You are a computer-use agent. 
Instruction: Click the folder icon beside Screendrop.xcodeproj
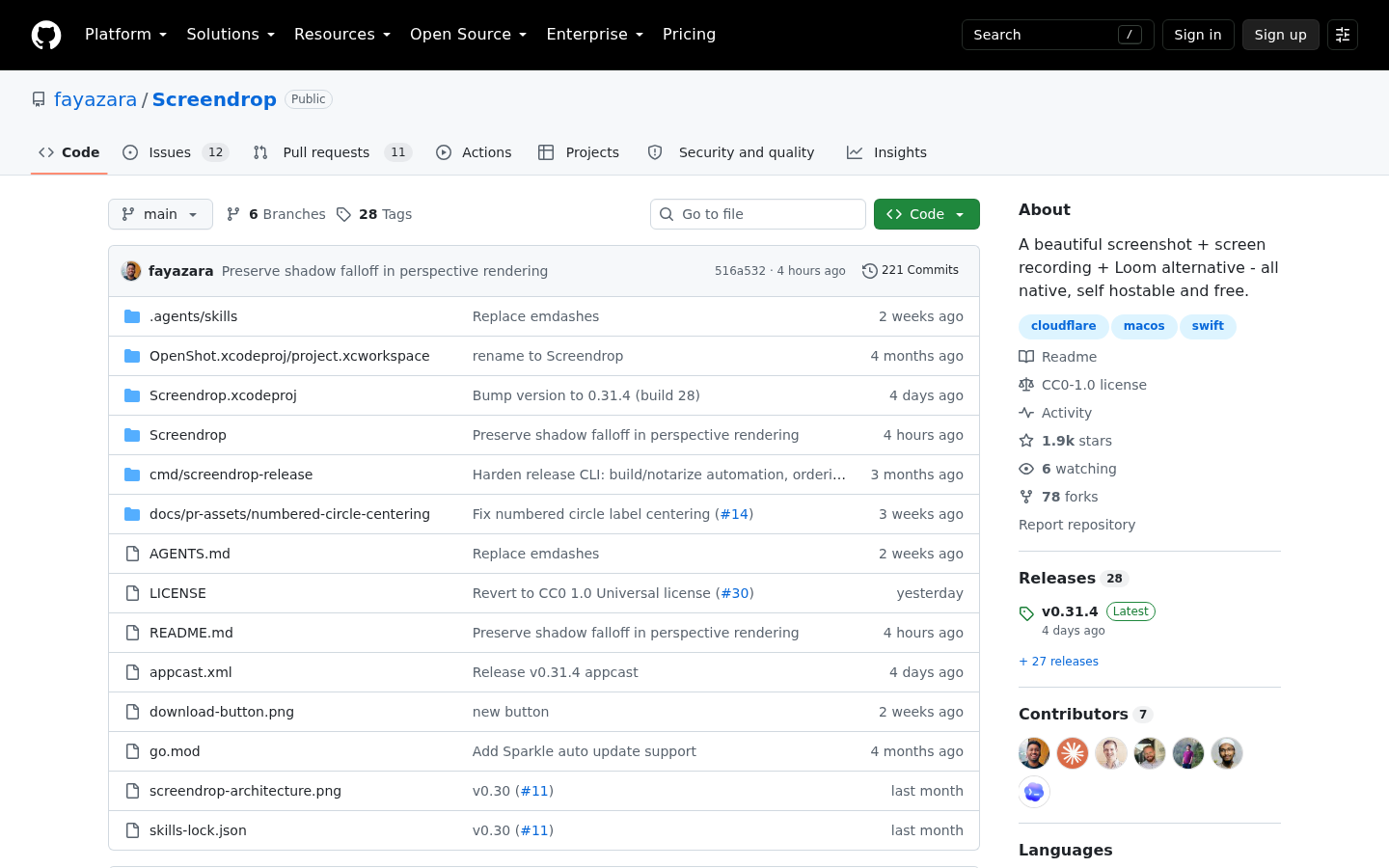tap(132, 395)
